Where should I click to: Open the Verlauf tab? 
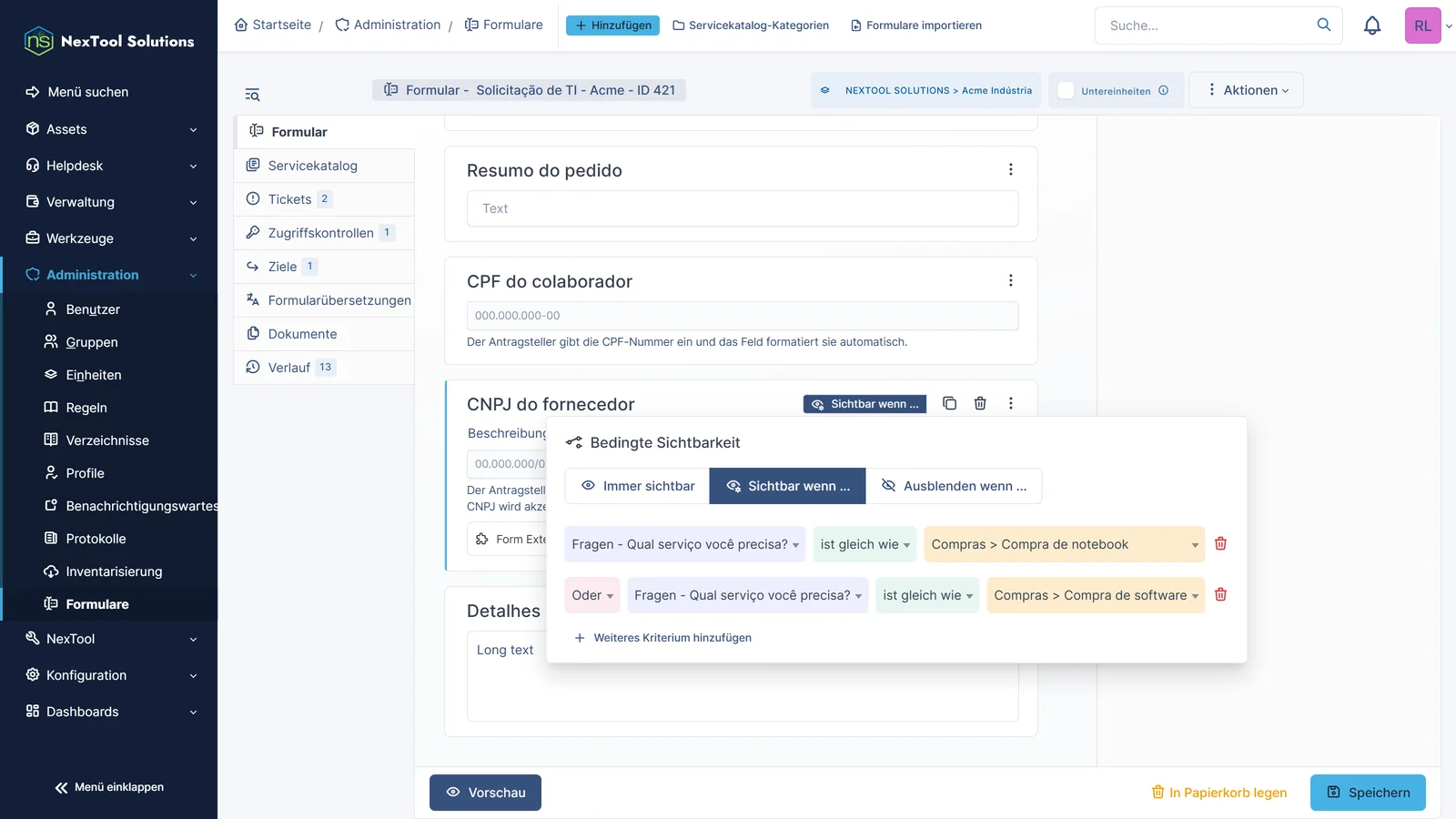coord(325,368)
